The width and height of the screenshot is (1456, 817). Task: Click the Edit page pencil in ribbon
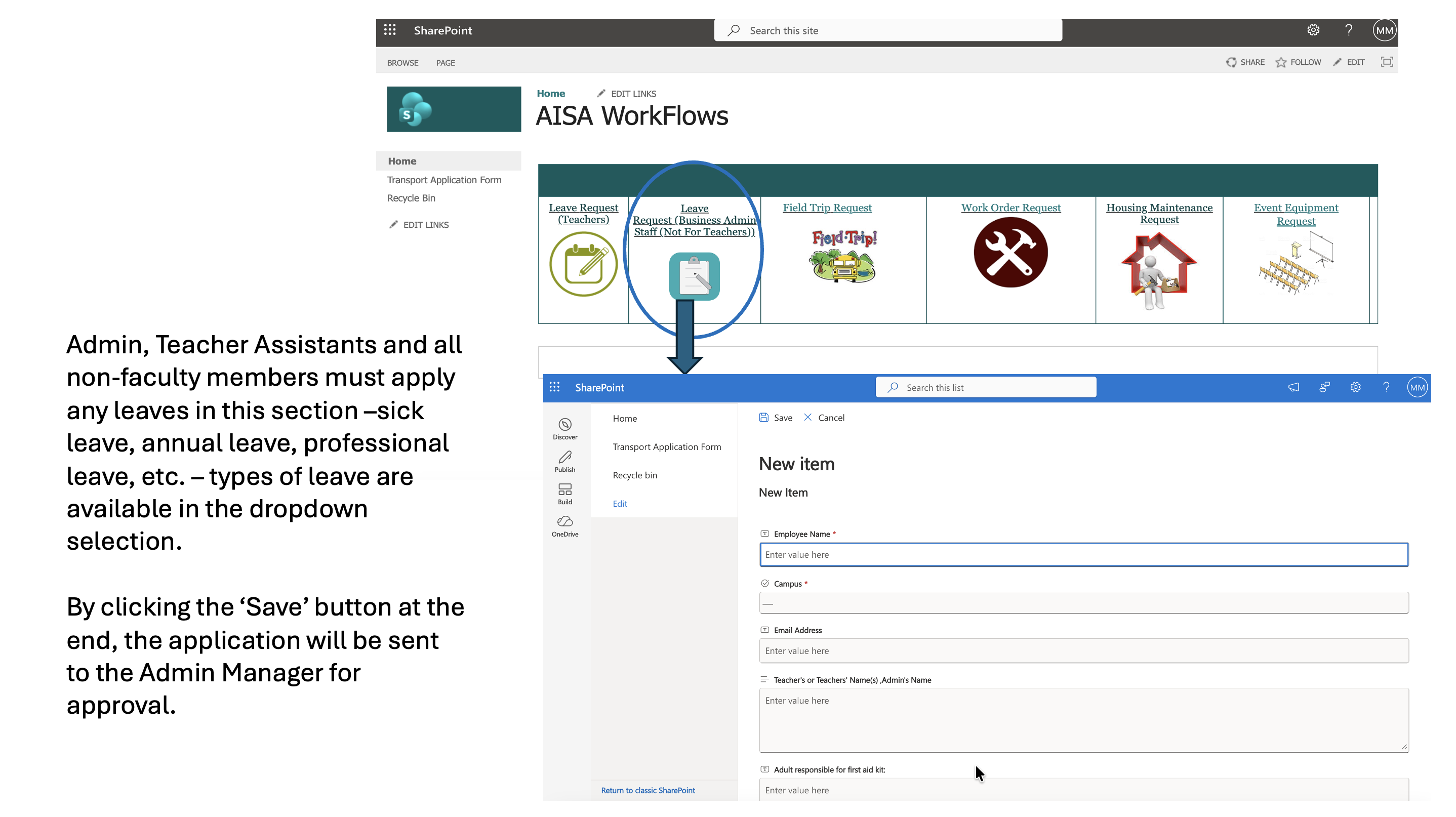1337,62
